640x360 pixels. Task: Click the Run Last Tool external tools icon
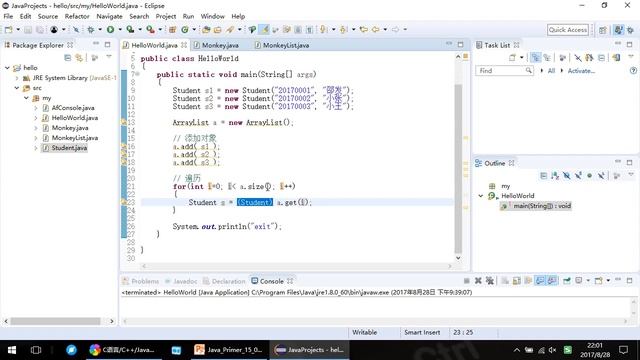tap(150, 29)
